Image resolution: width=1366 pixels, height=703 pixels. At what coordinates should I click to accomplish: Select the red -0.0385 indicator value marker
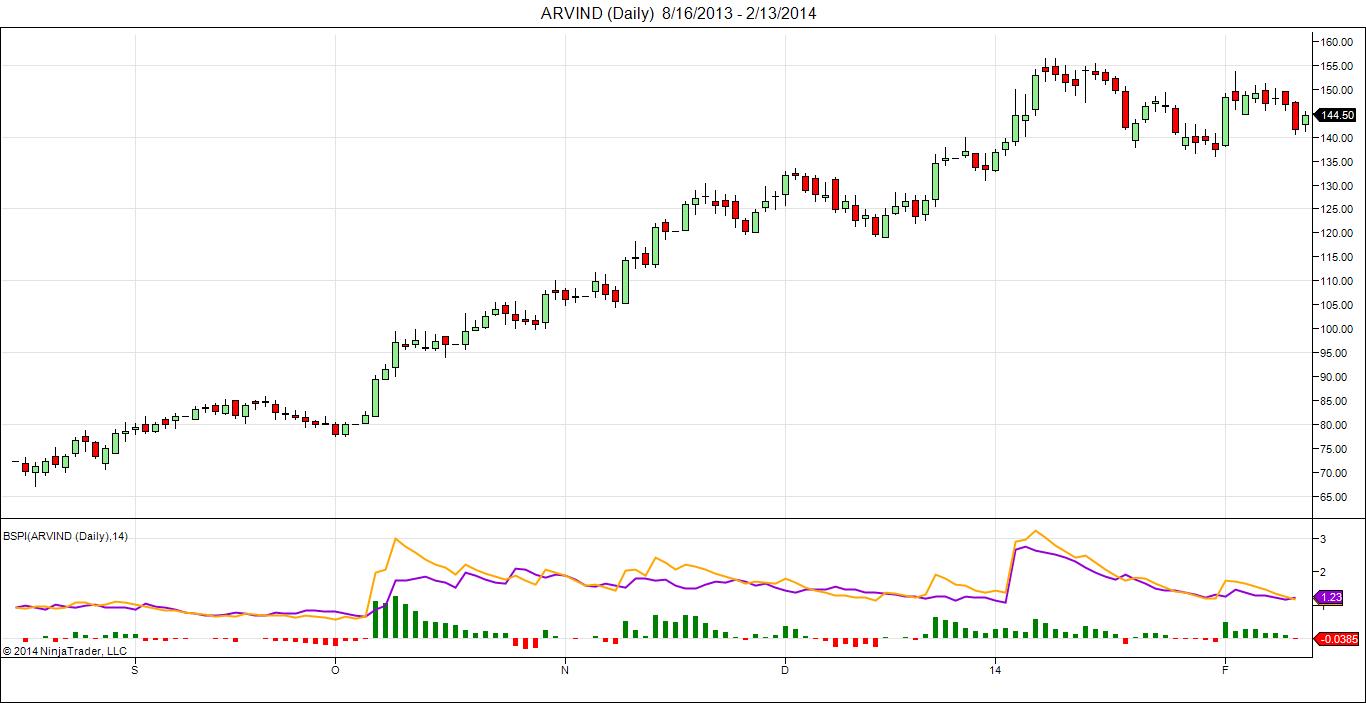pos(1337,639)
